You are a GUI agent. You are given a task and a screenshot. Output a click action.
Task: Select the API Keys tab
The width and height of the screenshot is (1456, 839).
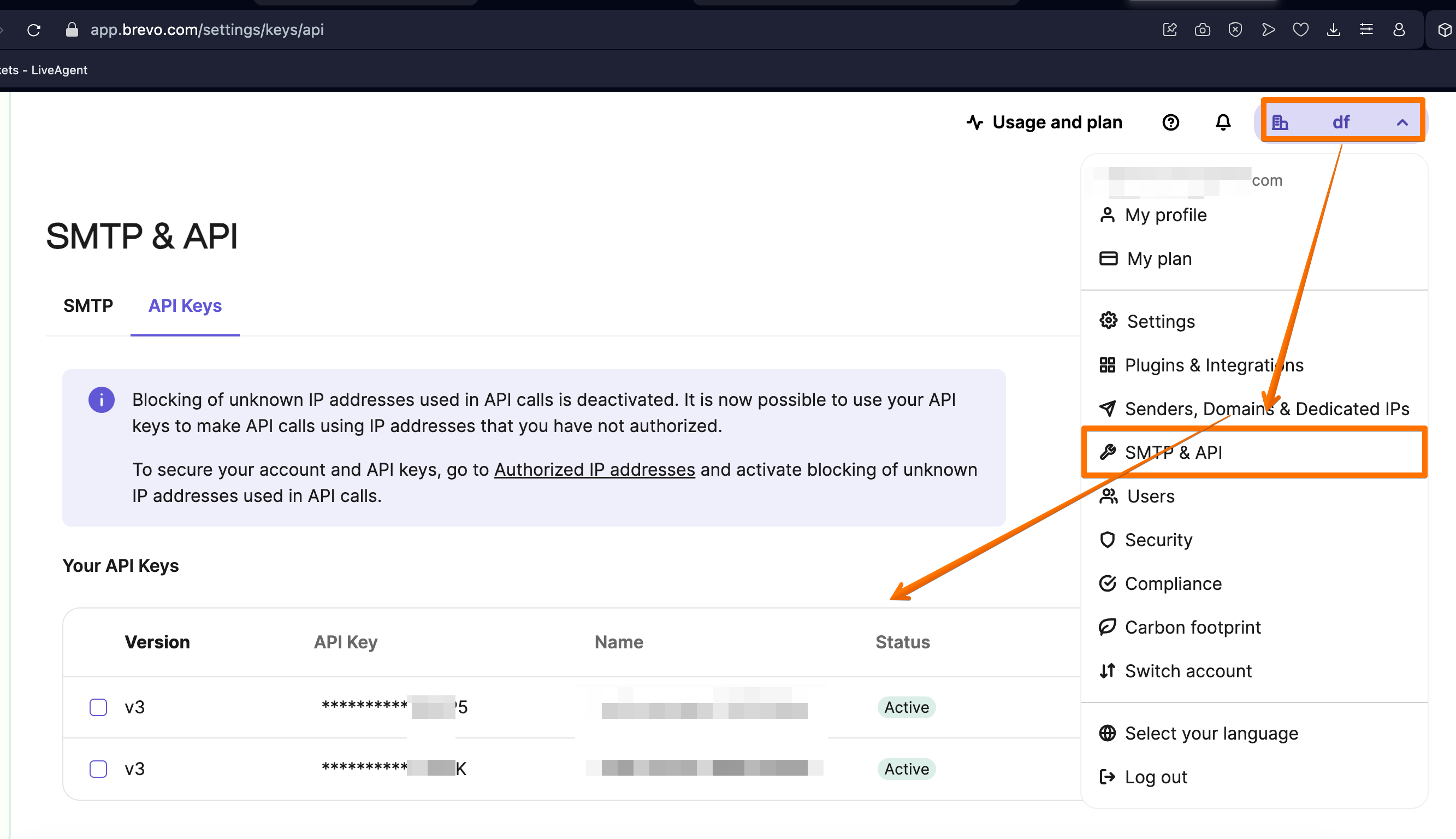184,305
